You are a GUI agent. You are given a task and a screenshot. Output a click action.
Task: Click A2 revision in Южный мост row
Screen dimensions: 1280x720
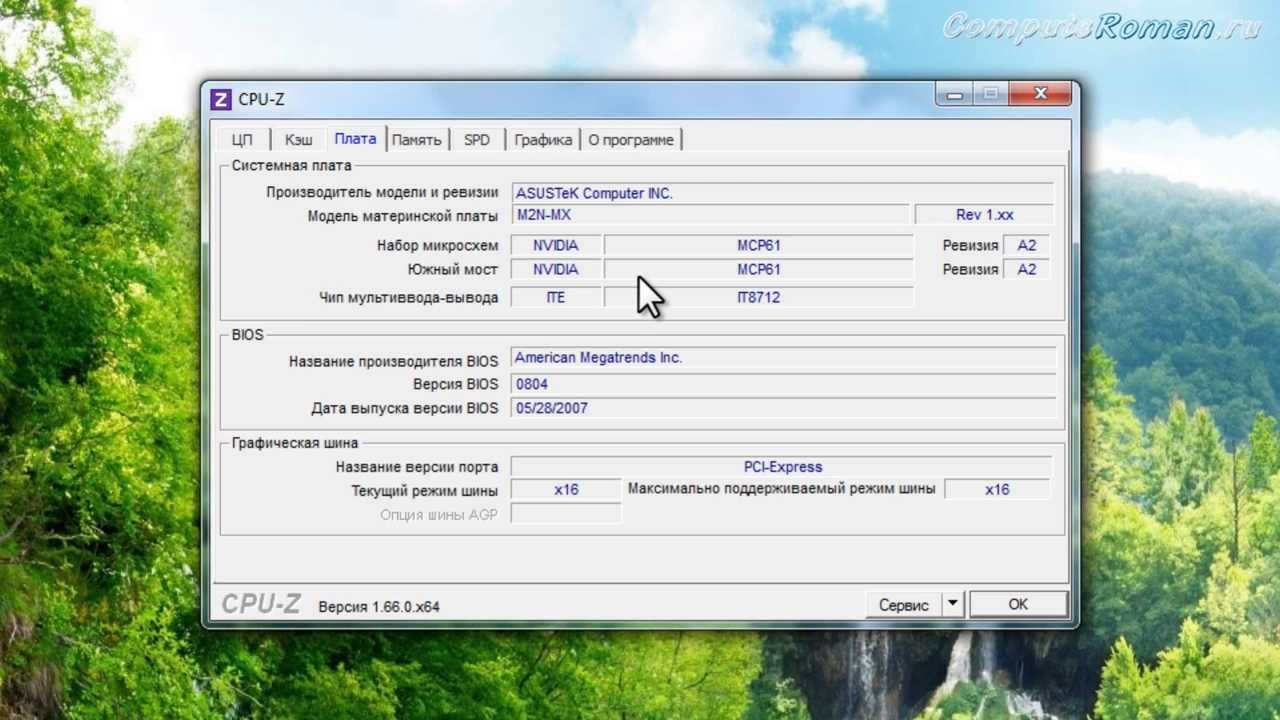1027,269
